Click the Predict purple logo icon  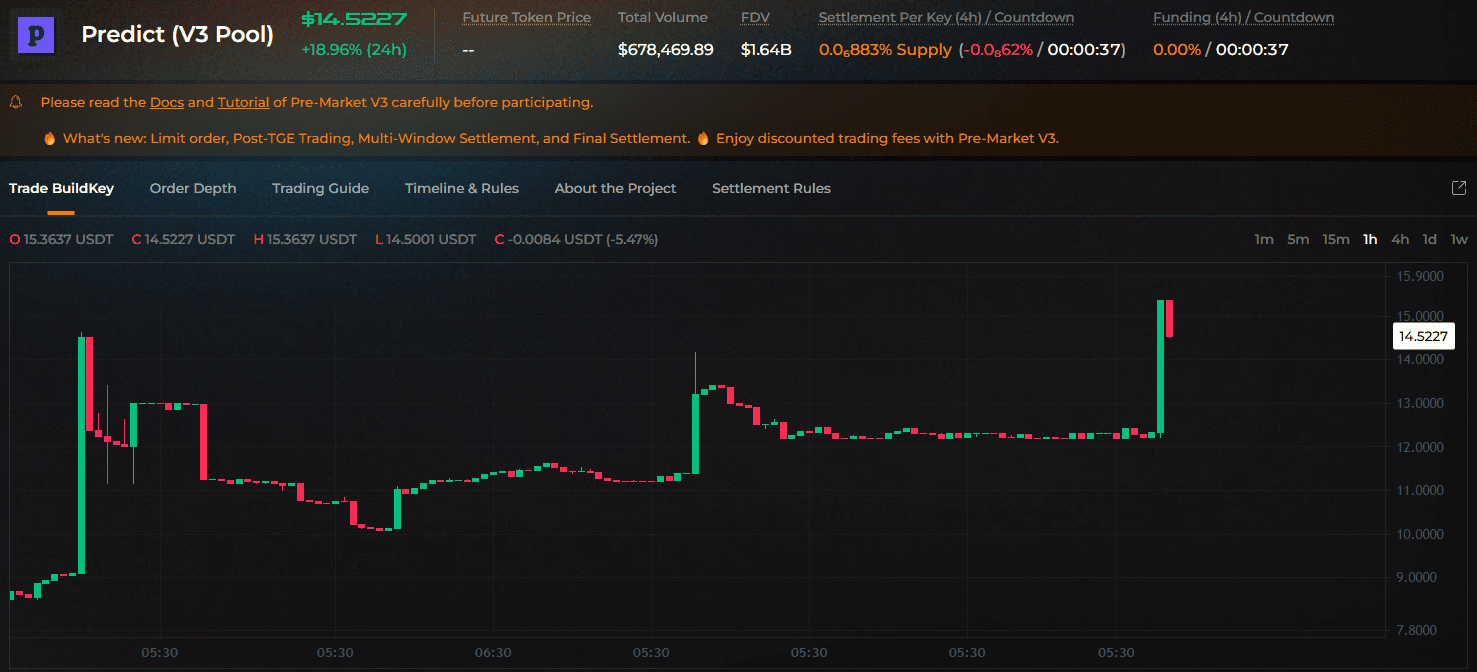point(38,35)
